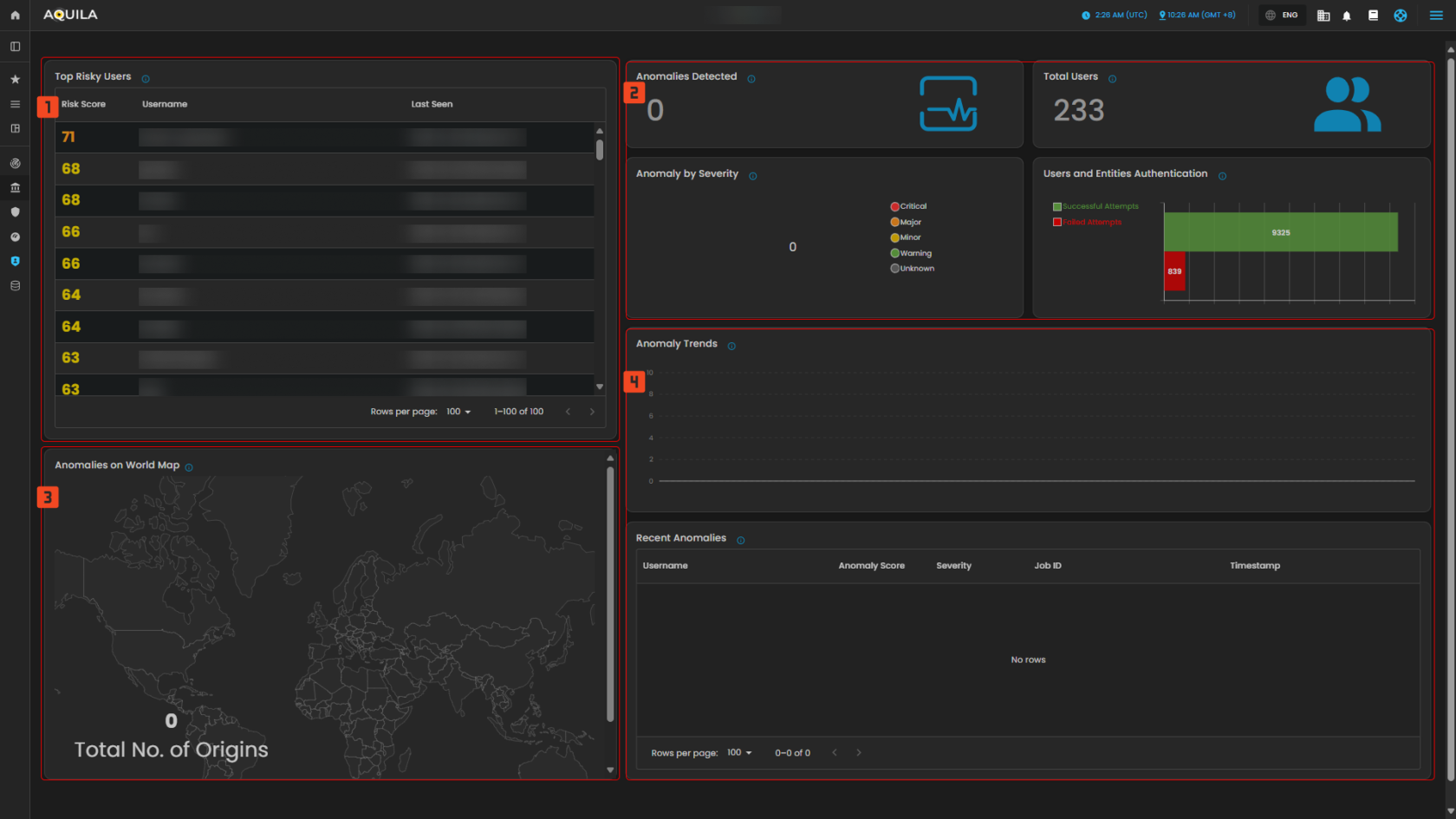Click the blue help lifesaver icon
This screenshot has width=1456, height=819.
(x=1400, y=15)
